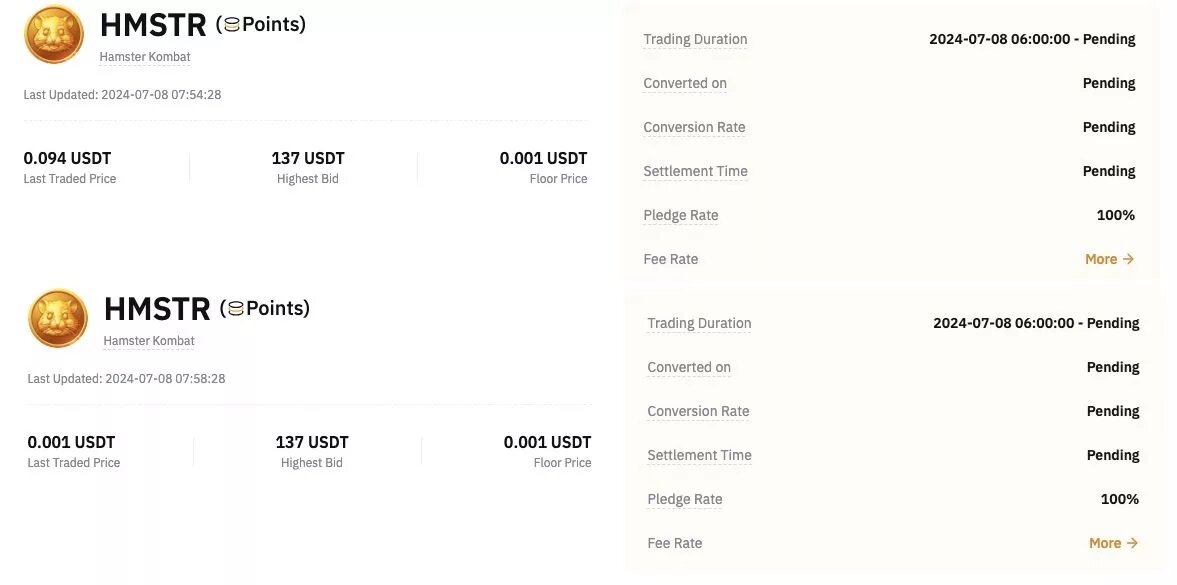Image resolution: width=1177 pixels, height=585 pixels.
Task: Open the top Fee Rate More link
Action: tap(1100, 258)
